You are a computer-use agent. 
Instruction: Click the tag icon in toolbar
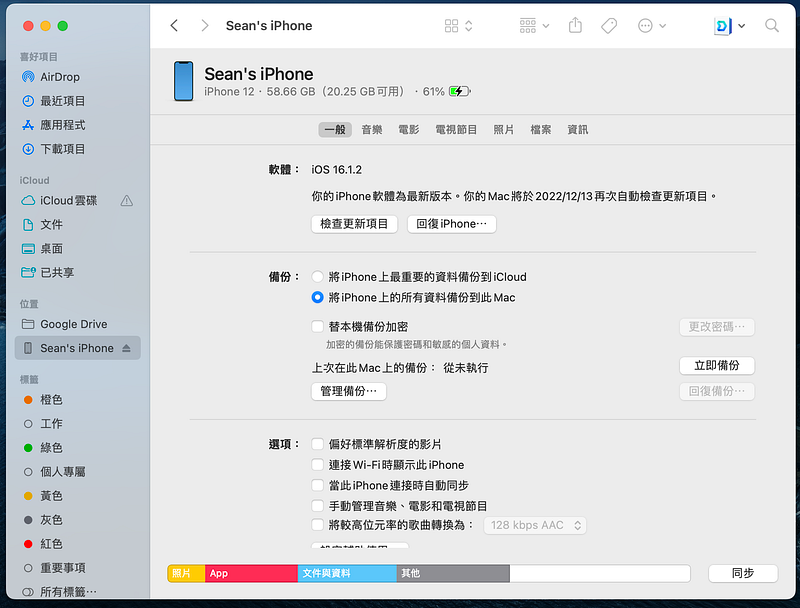coord(609,26)
